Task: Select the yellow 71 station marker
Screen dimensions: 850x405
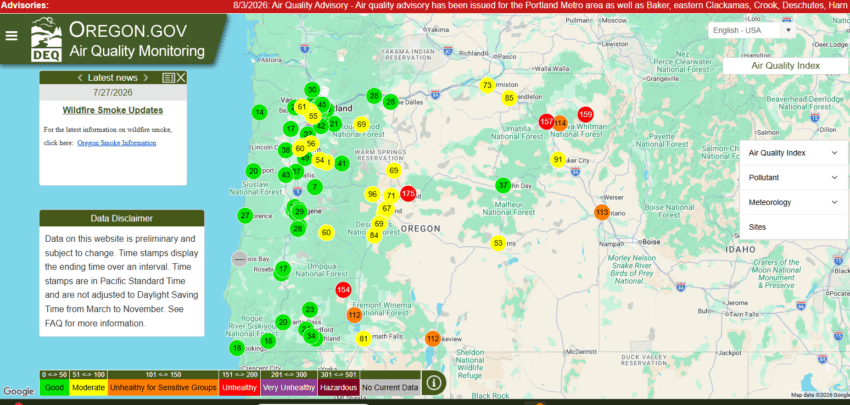Action: pos(391,196)
